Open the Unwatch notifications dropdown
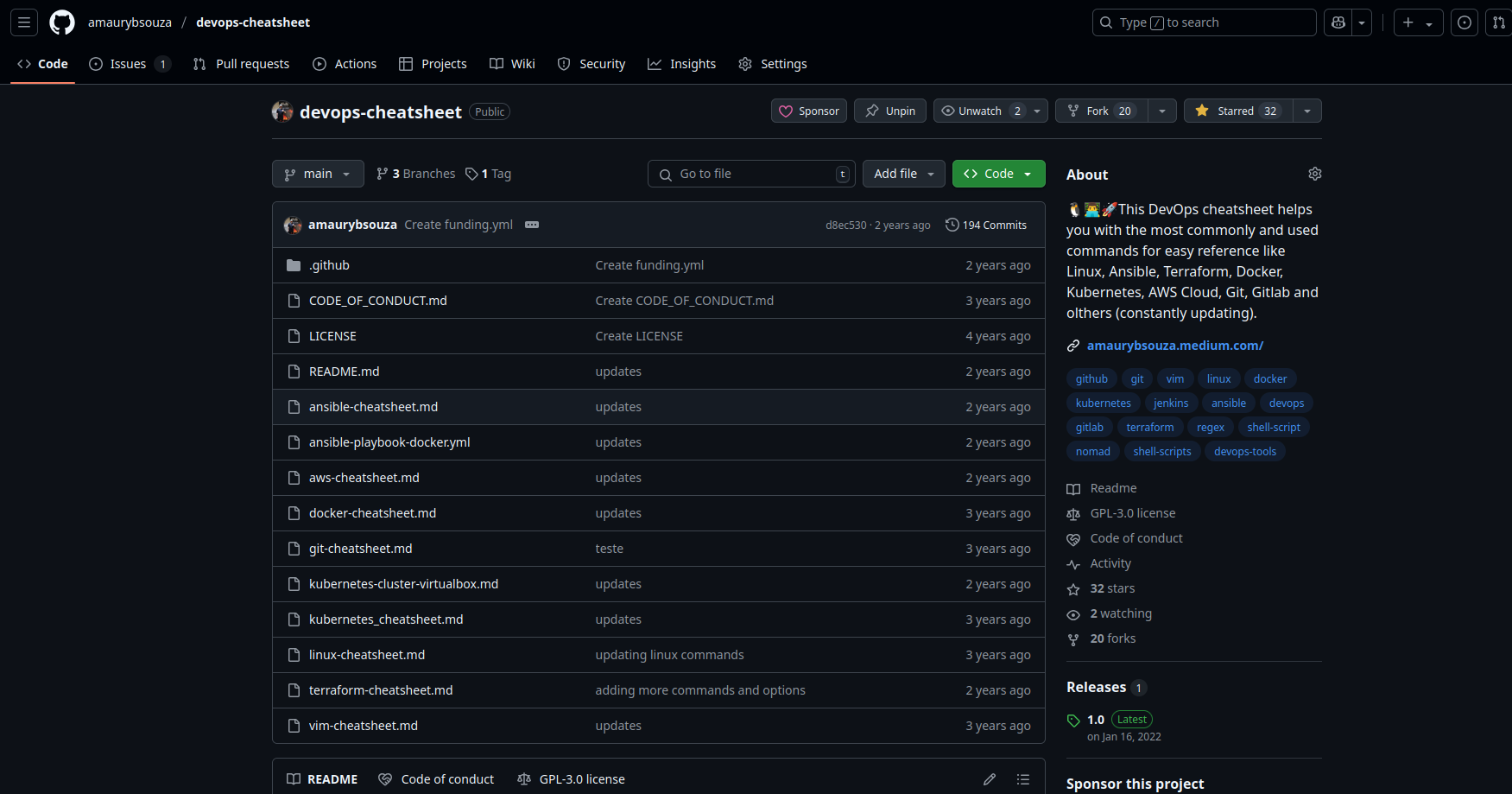1512x794 pixels. (x=990, y=111)
